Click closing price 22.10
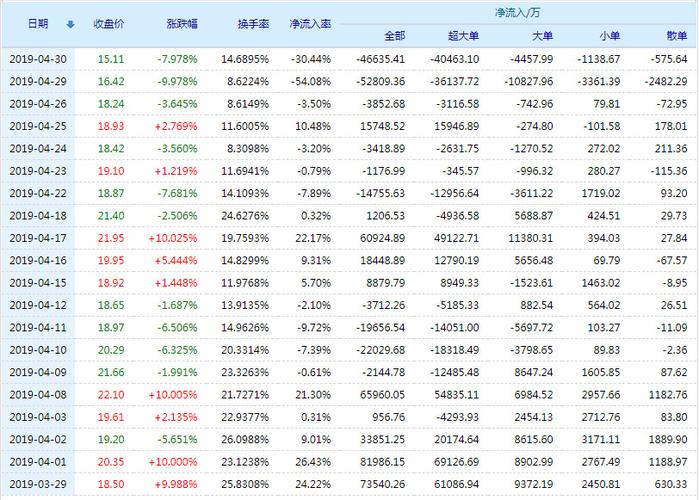The image size is (699, 500). click(x=111, y=395)
